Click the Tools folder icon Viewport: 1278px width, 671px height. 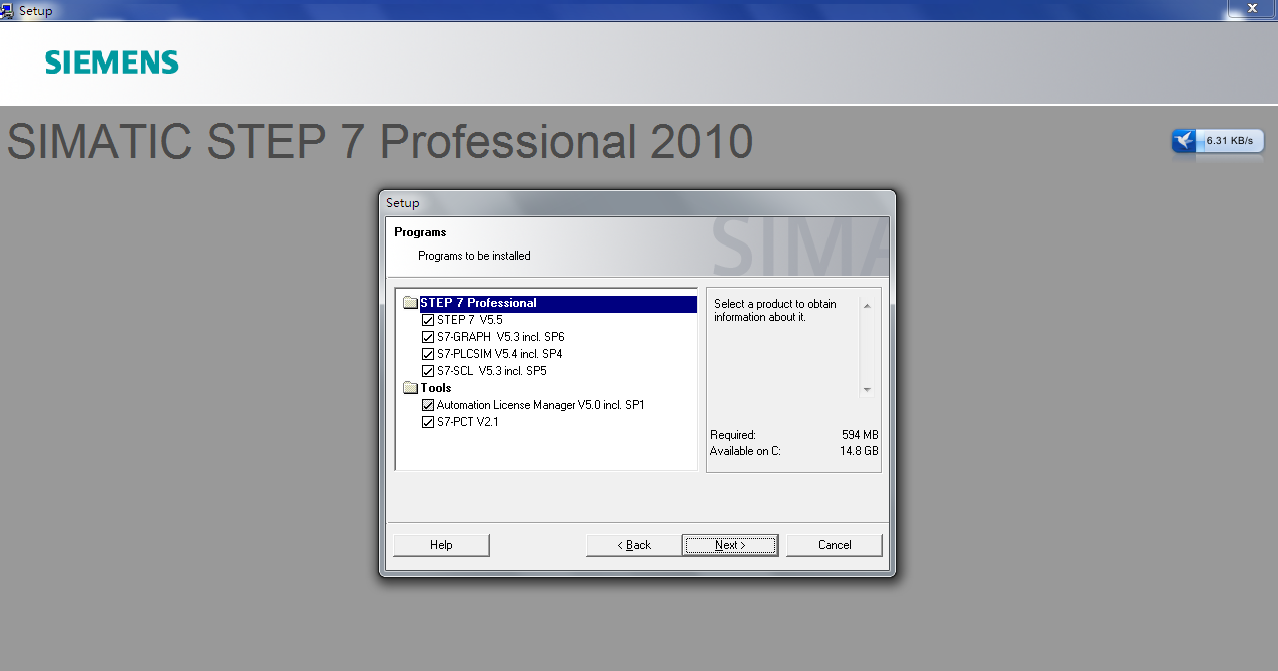pyautogui.click(x=410, y=388)
